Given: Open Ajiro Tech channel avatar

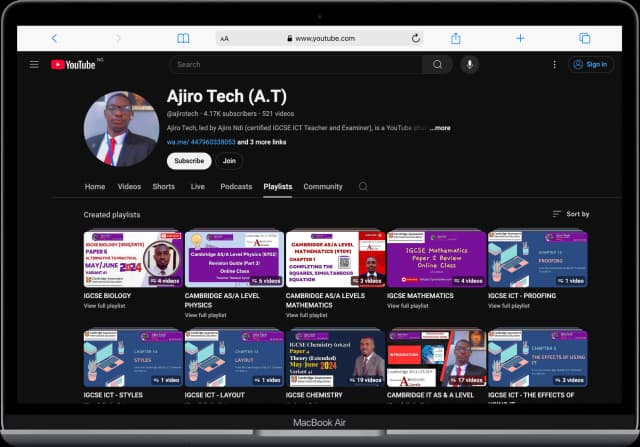Looking at the screenshot, I should point(121,129).
